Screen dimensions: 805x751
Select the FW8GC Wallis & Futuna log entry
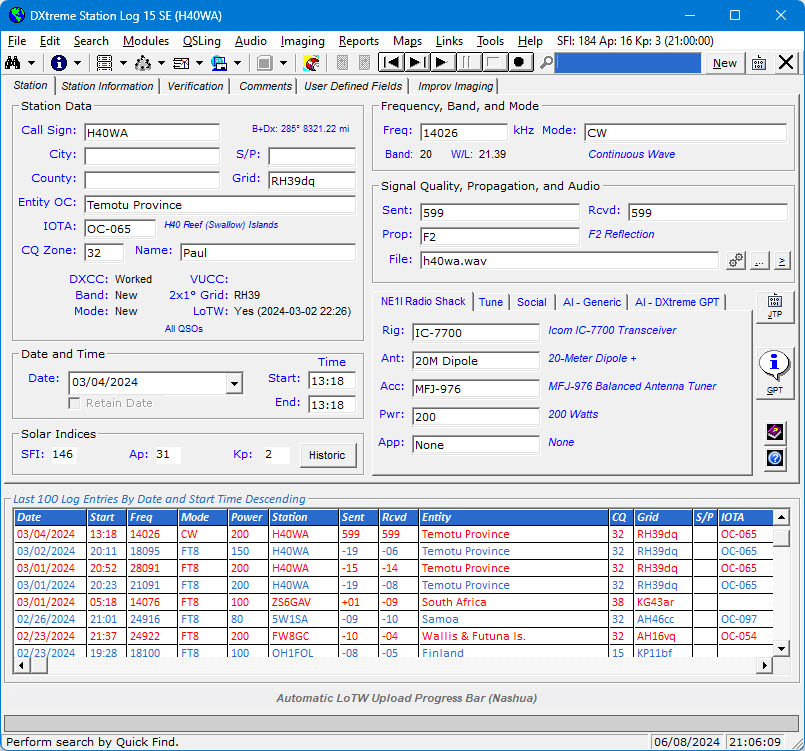[393, 636]
